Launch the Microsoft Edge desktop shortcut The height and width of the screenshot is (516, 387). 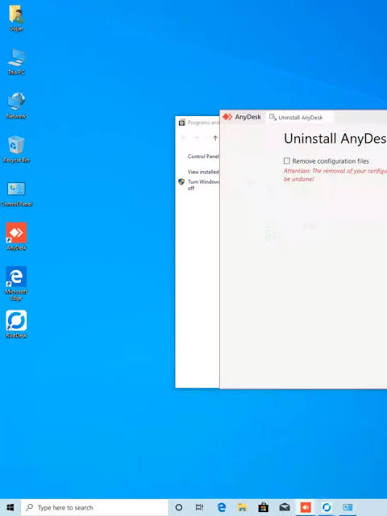(x=16, y=284)
